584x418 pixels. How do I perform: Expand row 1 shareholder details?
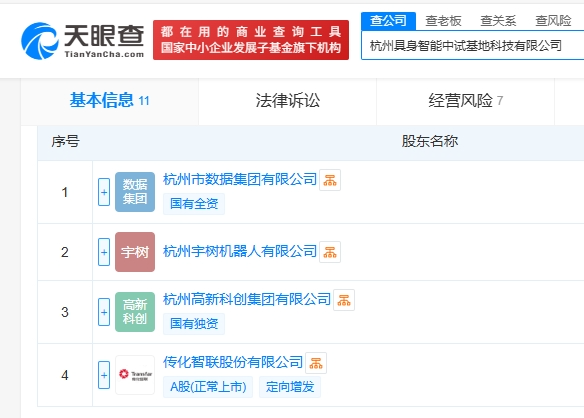(x=104, y=192)
